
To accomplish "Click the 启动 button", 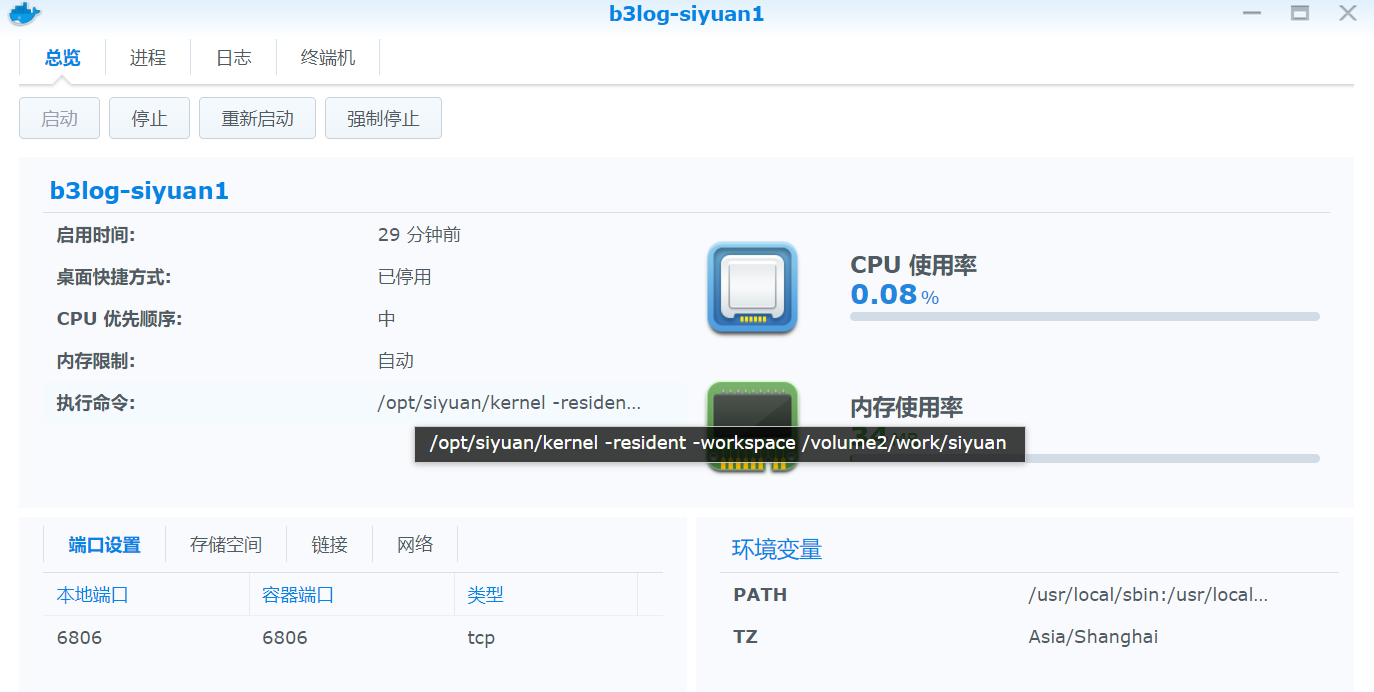I will (x=59, y=118).
